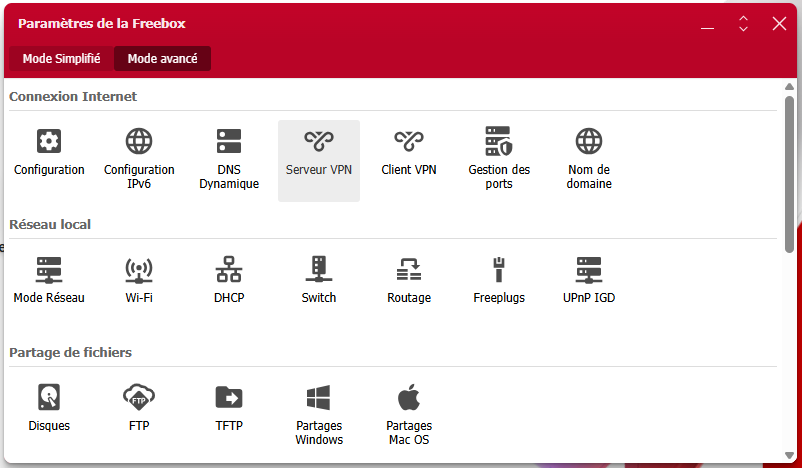
Task: Open Partages Windows settings
Action: click(319, 416)
